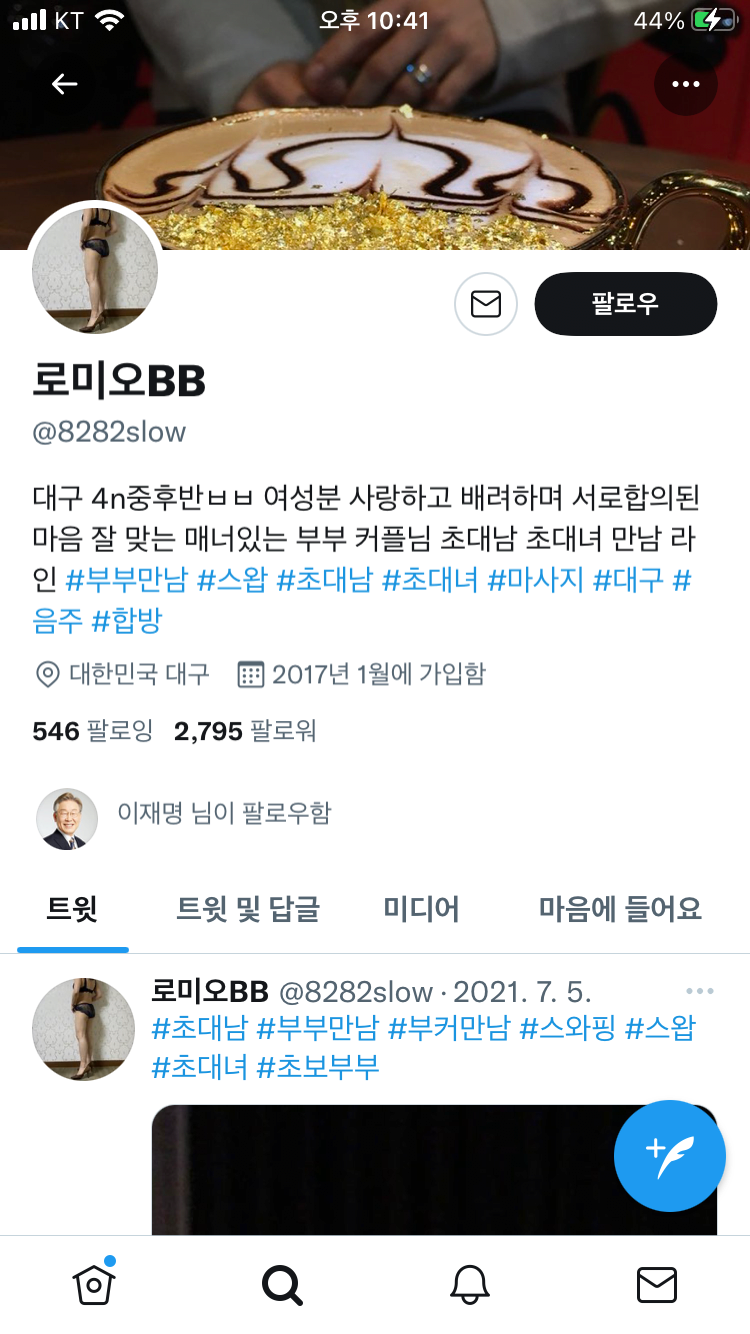Open the search magnifier icon
The image size is (750, 1334).
click(x=282, y=1285)
